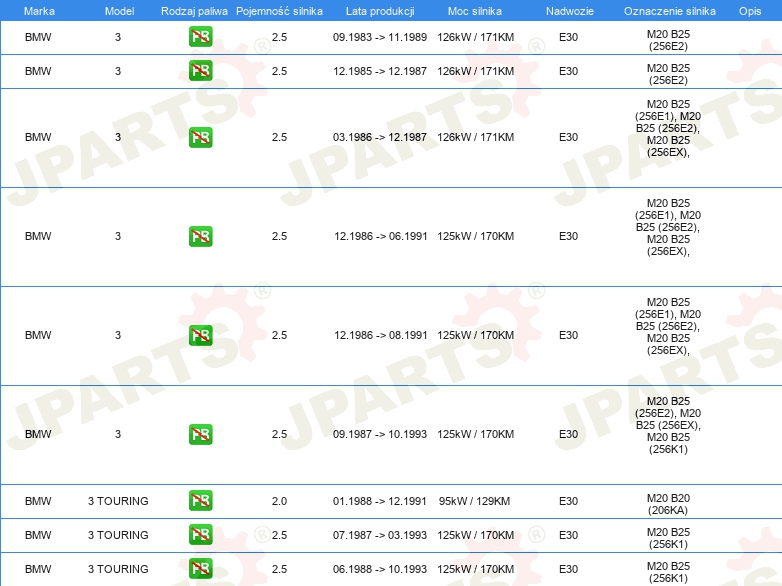
Task: Click 126kW / 171KM in 03.1986 row
Action: tap(475, 137)
